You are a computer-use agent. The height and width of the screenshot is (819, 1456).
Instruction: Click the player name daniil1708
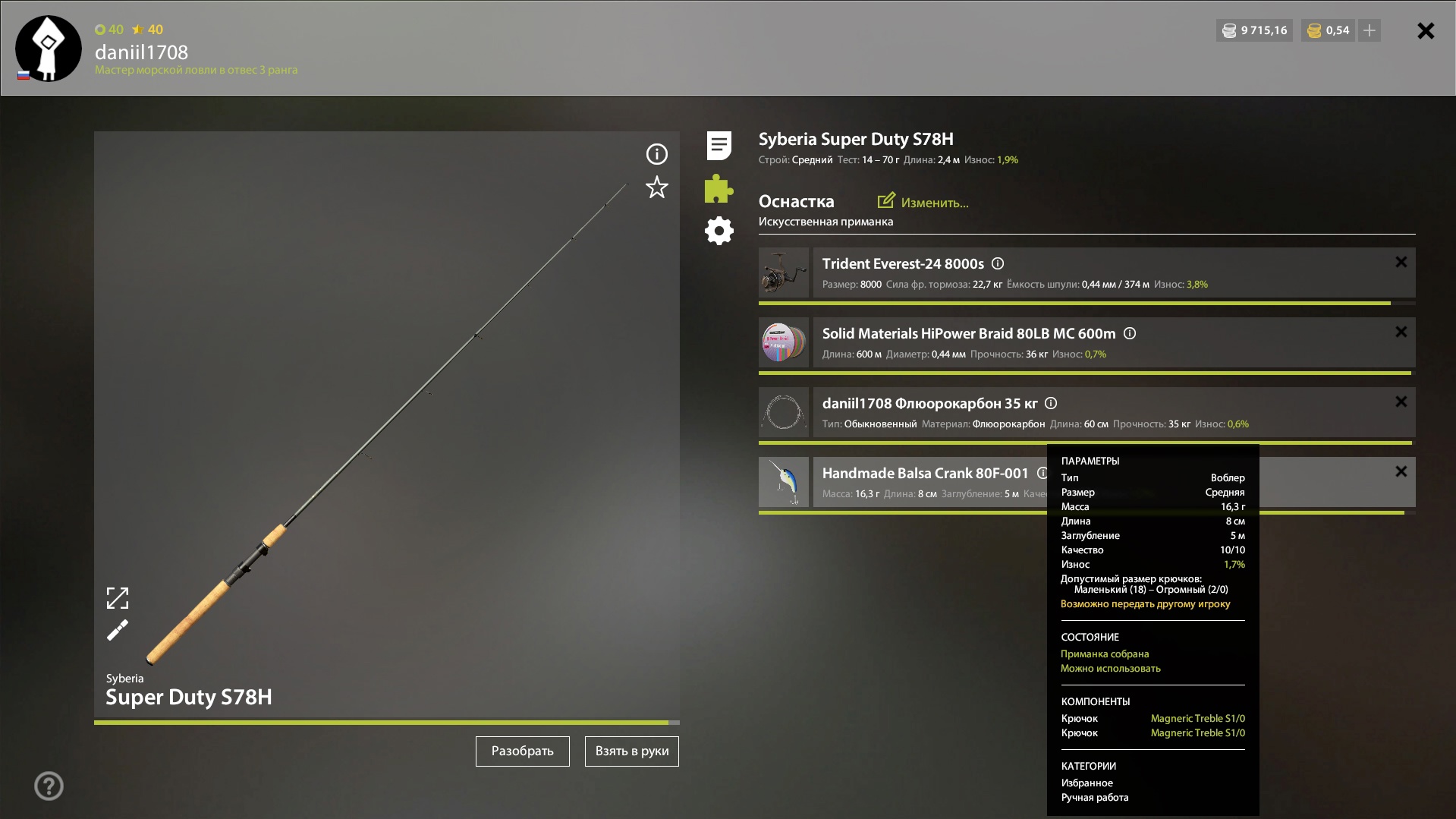click(x=141, y=52)
